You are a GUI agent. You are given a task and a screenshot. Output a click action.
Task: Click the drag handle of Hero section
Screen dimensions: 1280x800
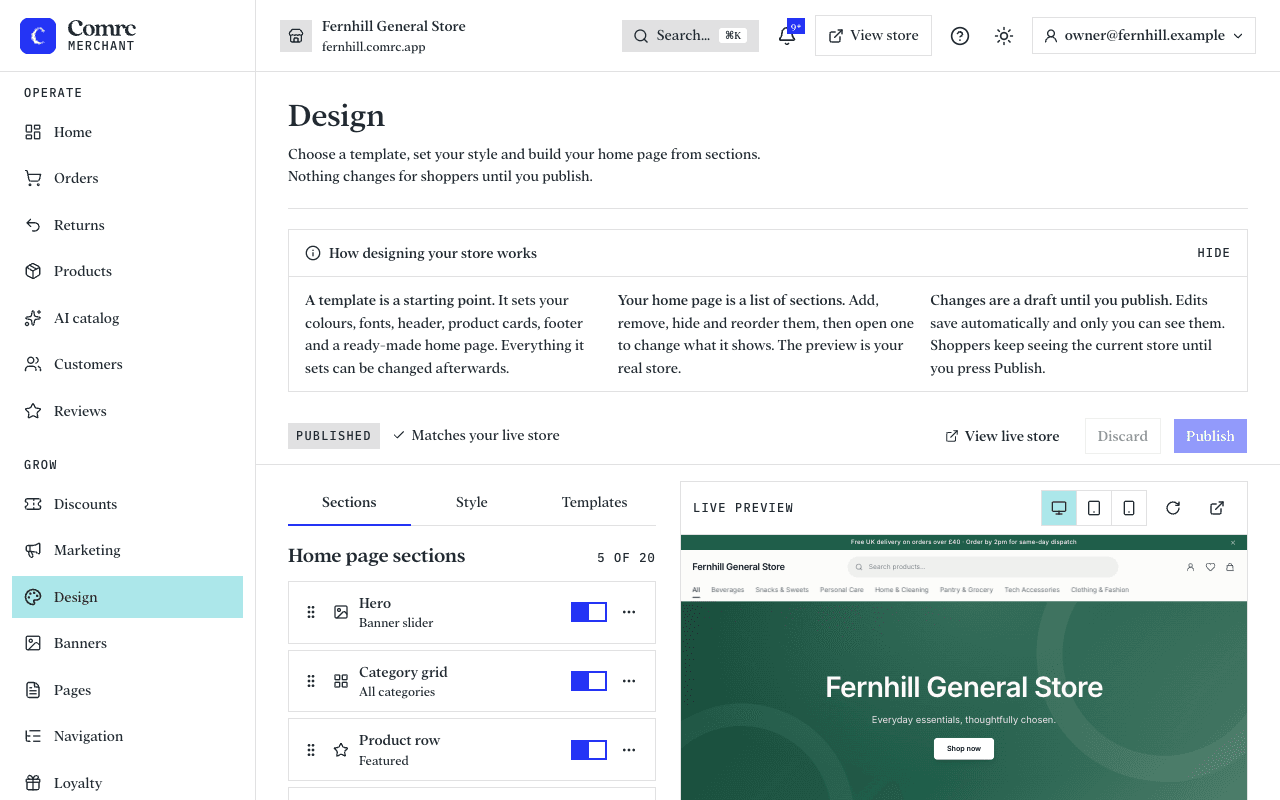(311, 612)
